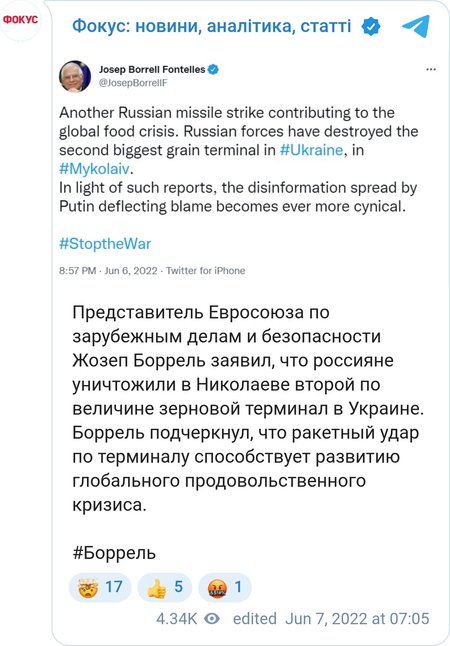Click the channel verified badge icon
The image size is (450, 646).
tap(370, 27)
